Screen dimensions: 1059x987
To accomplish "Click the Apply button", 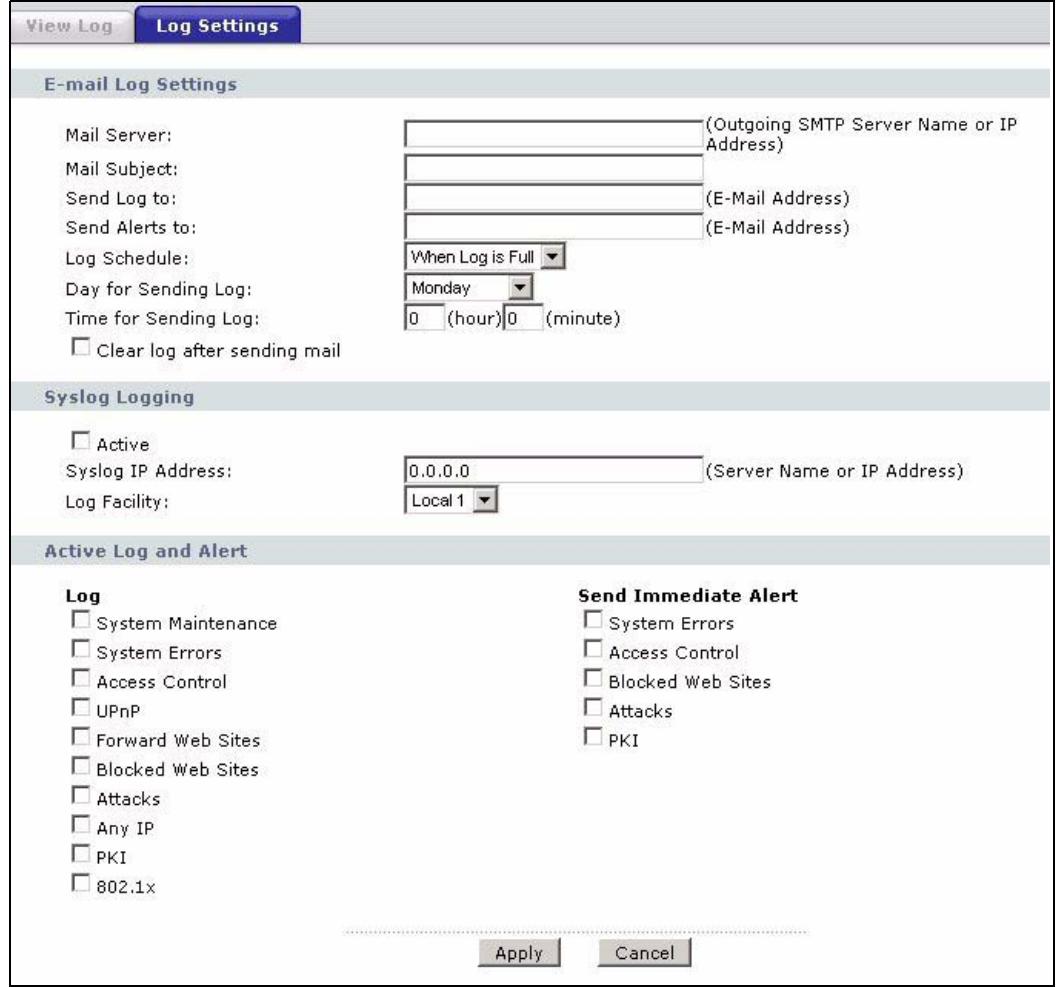I will pos(519,953).
